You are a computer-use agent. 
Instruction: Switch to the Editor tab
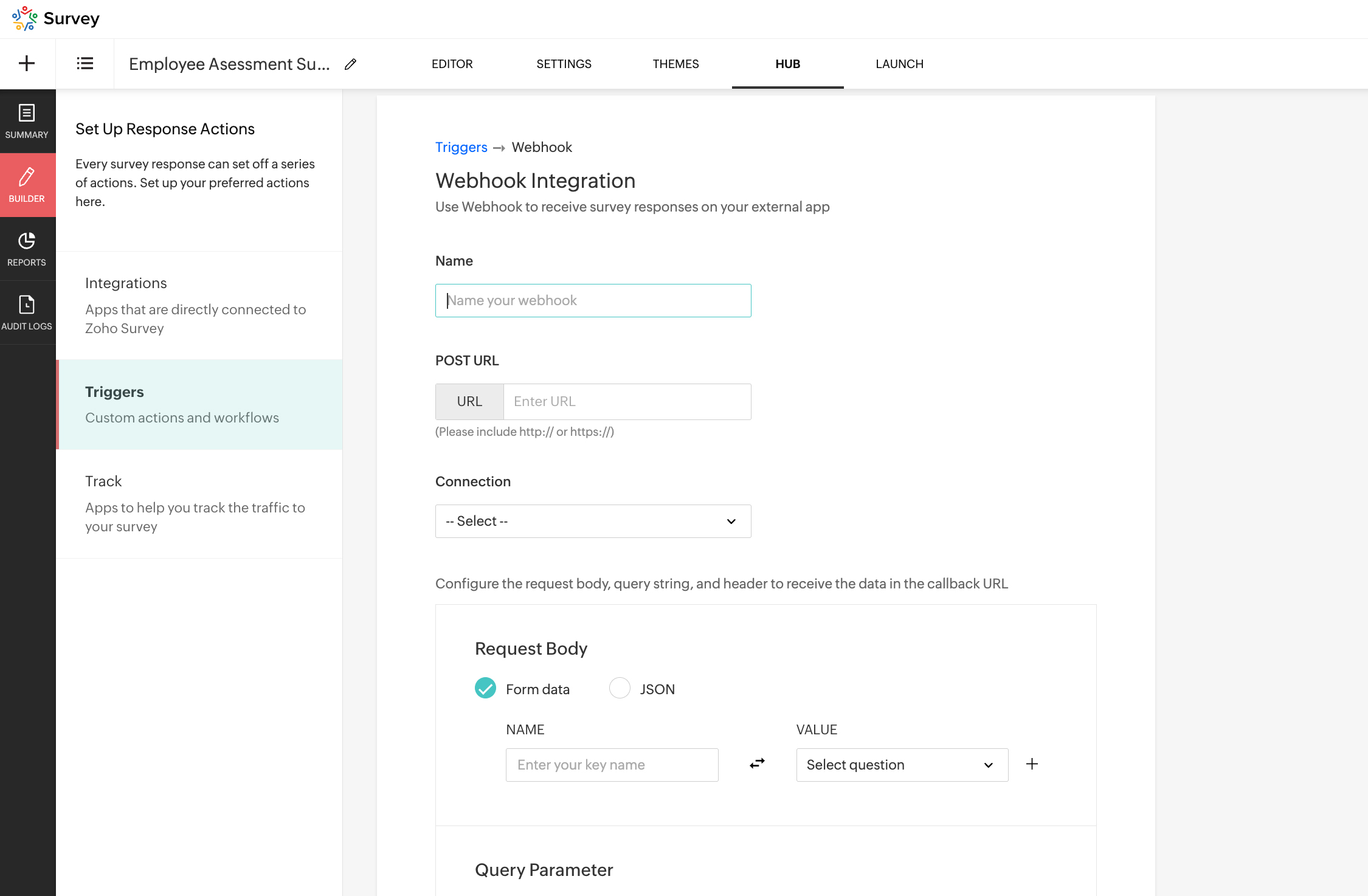tap(452, 64)
